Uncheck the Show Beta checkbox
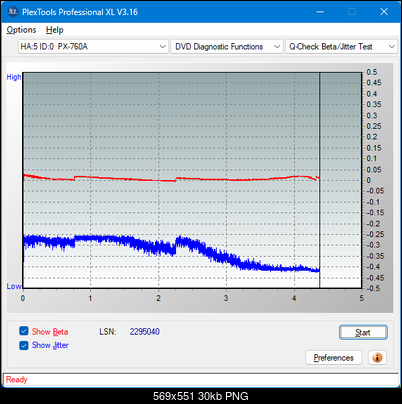Viewport: 402px width, 404px height. pos(24,331)
